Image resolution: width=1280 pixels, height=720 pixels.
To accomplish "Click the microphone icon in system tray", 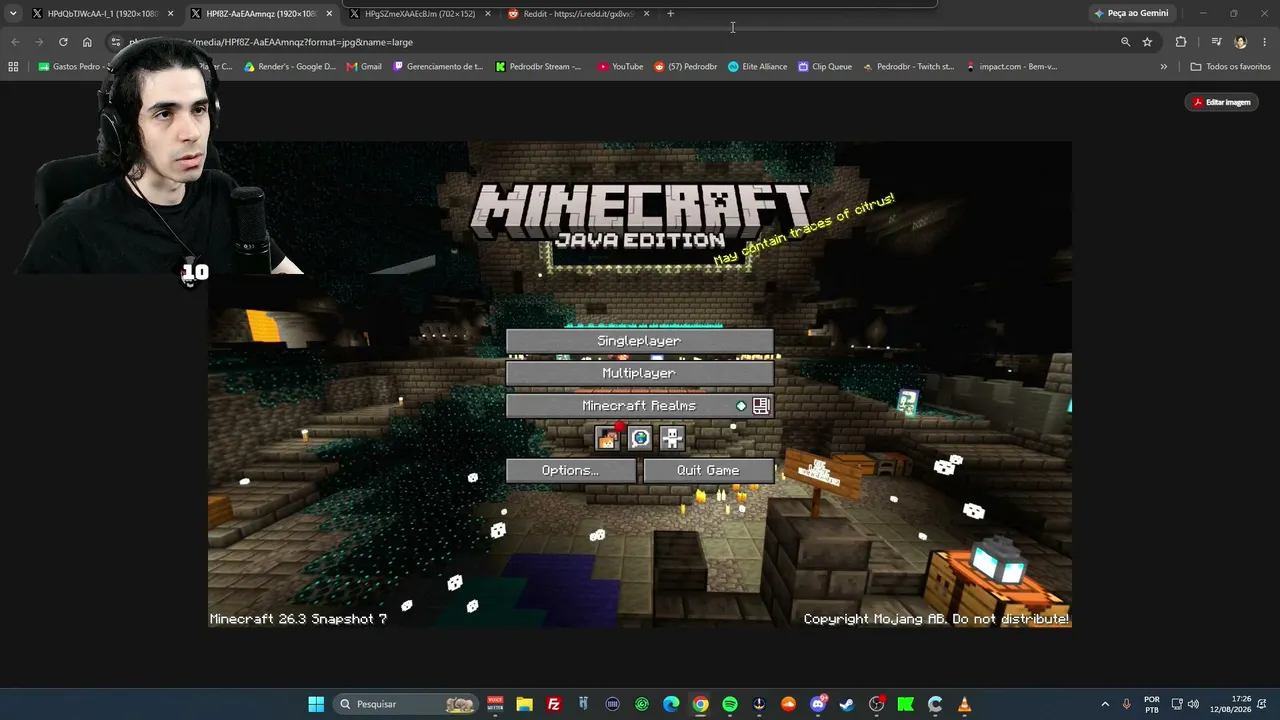I will click(1127, 704).
